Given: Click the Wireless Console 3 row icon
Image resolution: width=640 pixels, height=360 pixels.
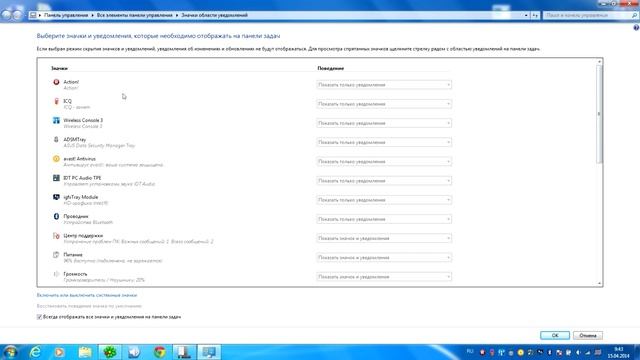Looking at the screenshot, I should (56, 120).
